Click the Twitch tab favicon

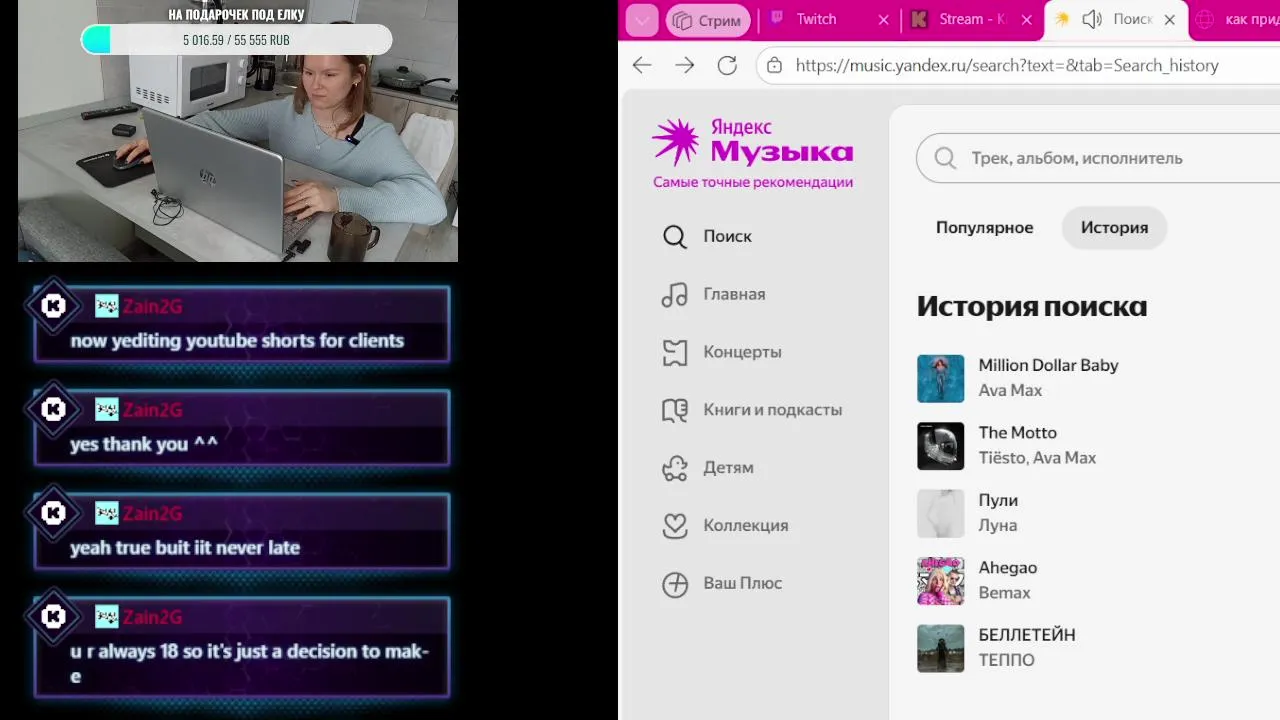(x=776, y=19)
